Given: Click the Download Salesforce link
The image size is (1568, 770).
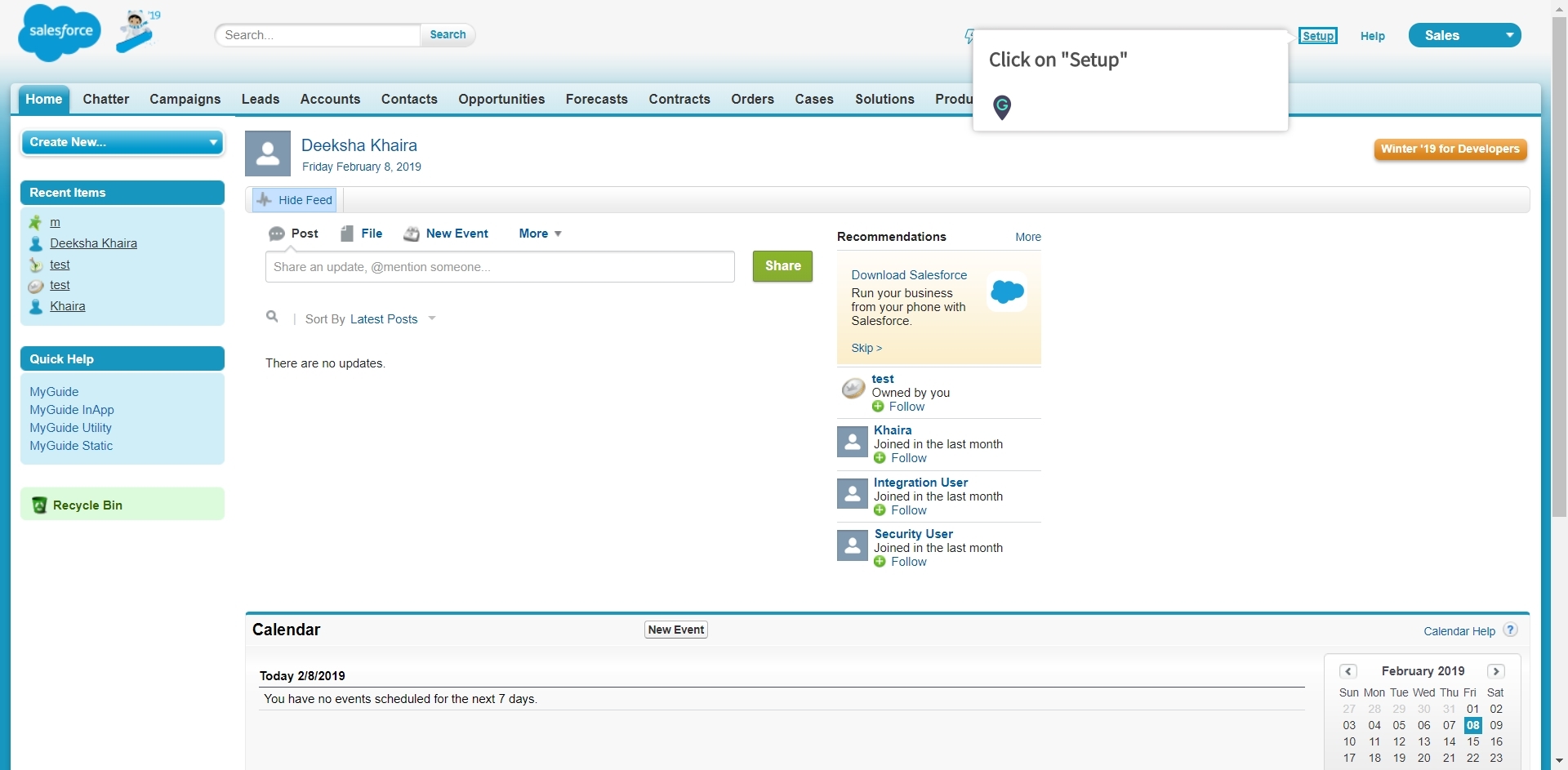Looking at the screenshot, I should pos(909,275).
